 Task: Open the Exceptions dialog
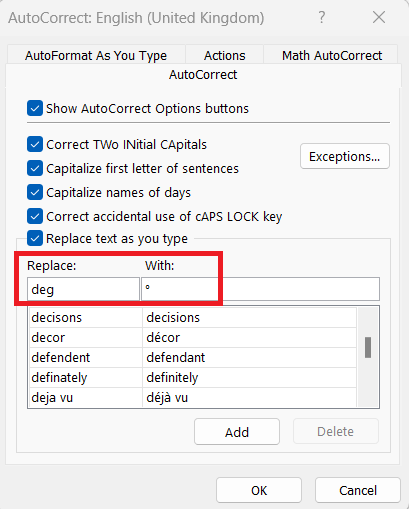pos(345,156)
